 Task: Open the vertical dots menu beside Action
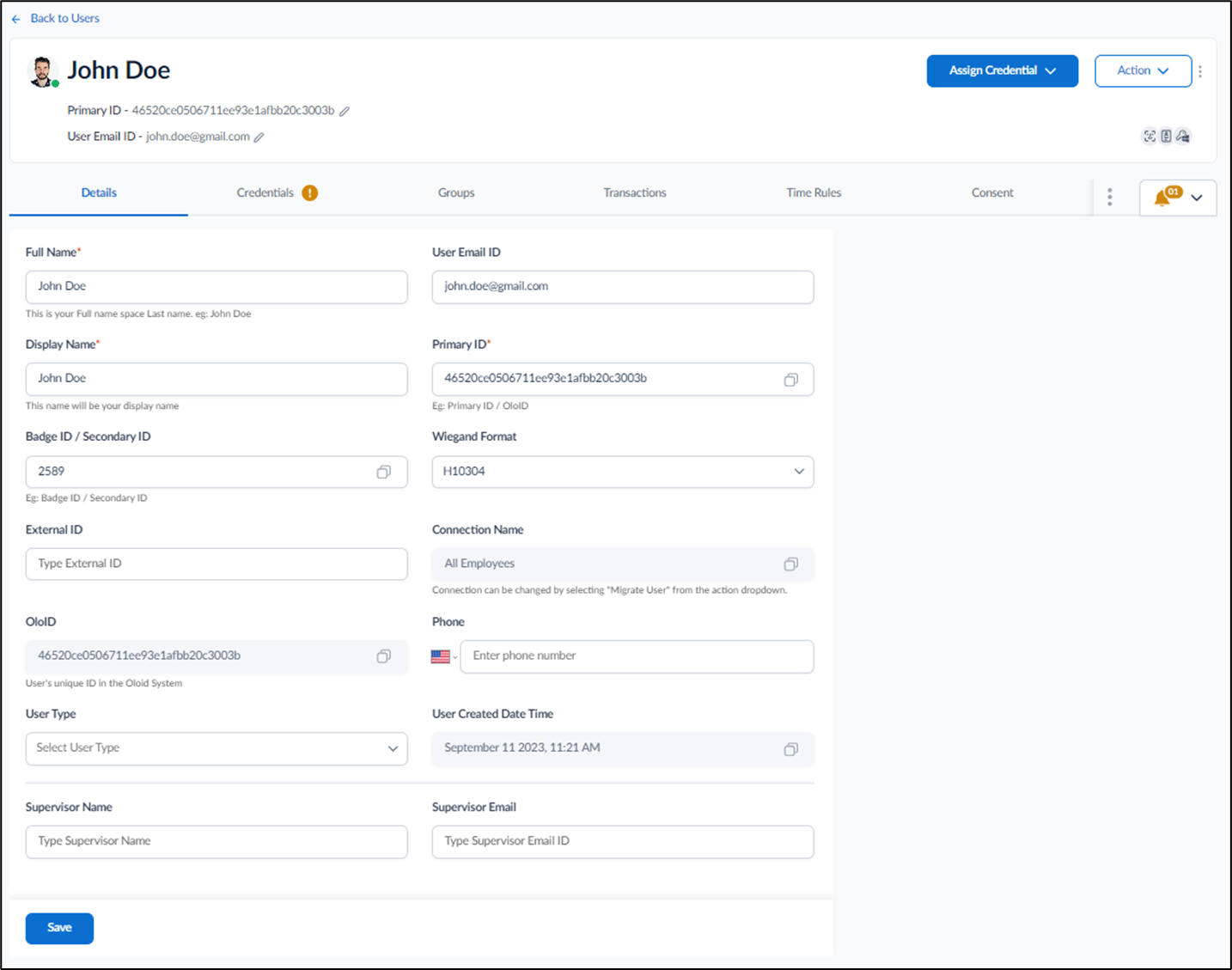[x=1200, y=71]
